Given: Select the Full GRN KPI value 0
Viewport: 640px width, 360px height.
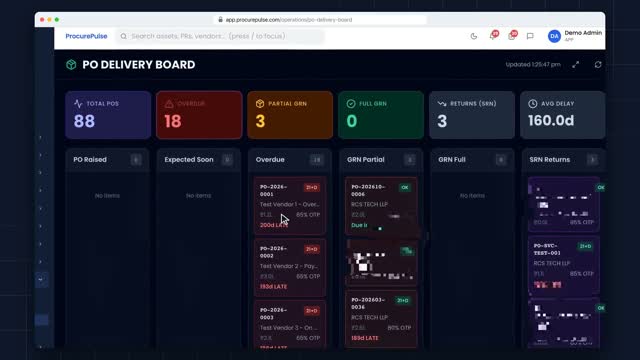Looking at the screenshot, I should [x=352, y=121].
